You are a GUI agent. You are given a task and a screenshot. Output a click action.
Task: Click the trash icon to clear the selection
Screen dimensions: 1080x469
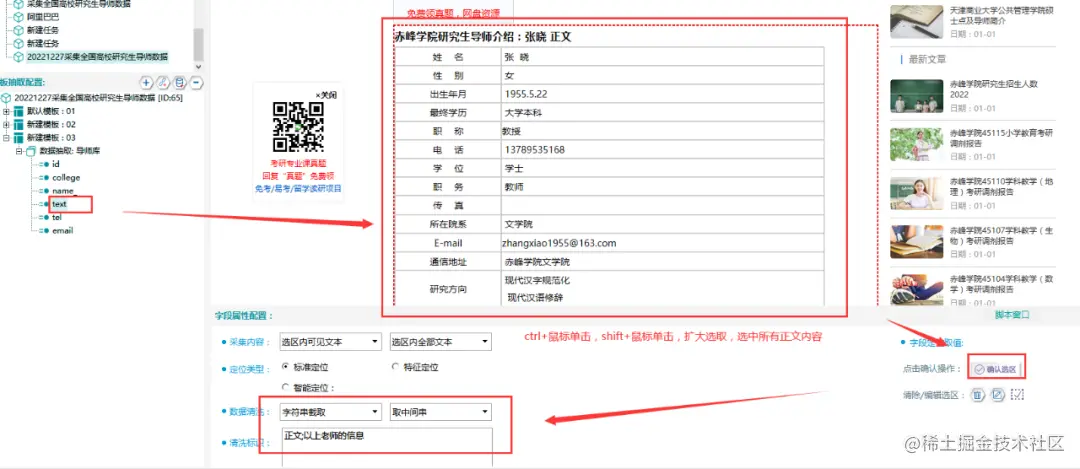click(977, 395)
